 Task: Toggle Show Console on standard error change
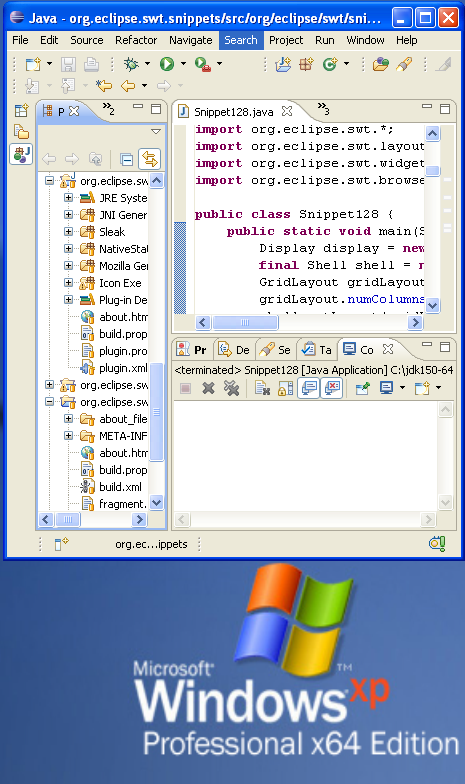(x=332, y=388)
